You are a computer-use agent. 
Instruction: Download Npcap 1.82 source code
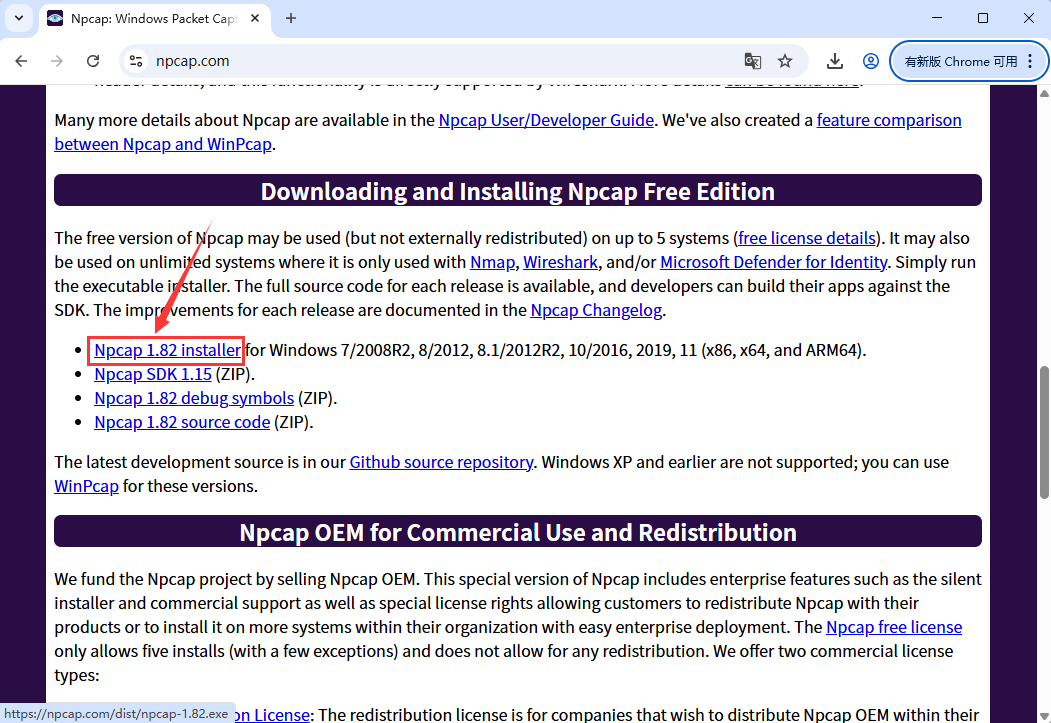pyautogui.click(x=182, y=422)
